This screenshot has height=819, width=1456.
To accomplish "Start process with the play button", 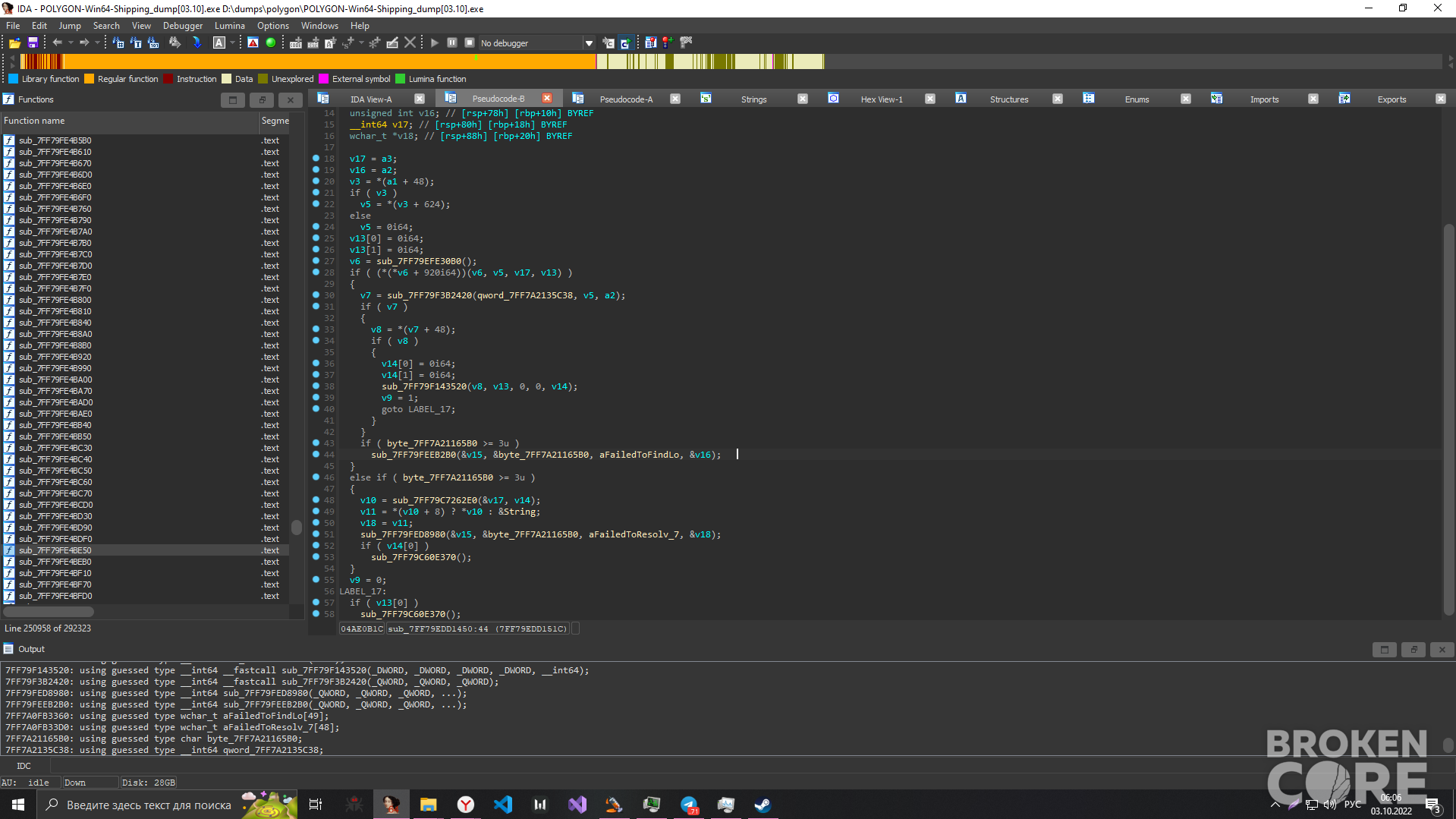I will point(435,43).
